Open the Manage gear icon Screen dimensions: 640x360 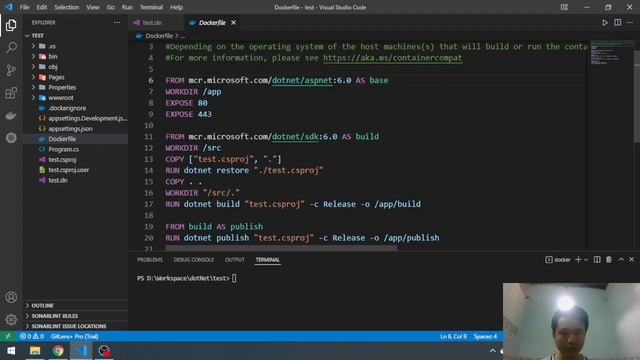(11, 319)
